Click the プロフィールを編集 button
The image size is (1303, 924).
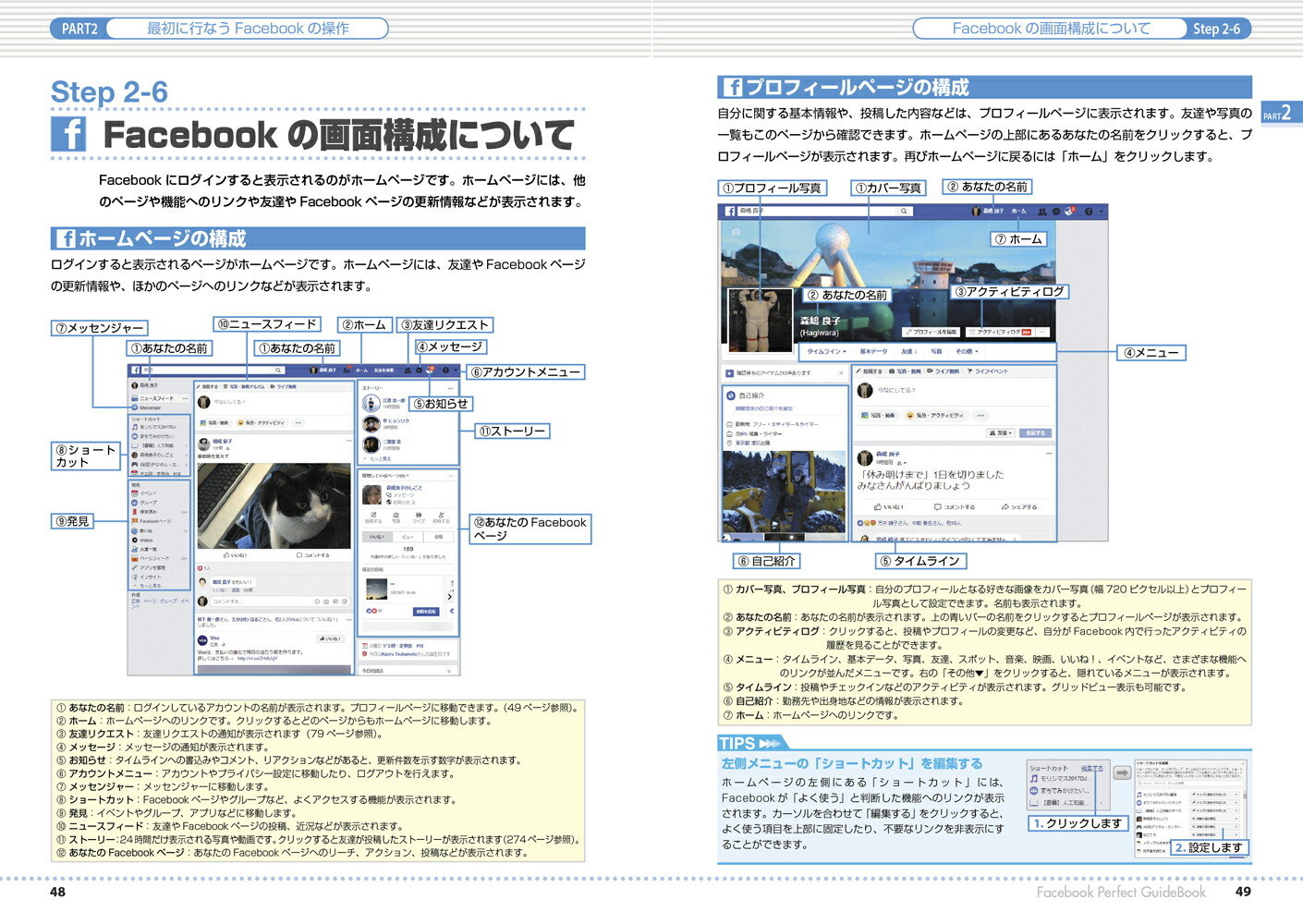click(x=931, y=332)
